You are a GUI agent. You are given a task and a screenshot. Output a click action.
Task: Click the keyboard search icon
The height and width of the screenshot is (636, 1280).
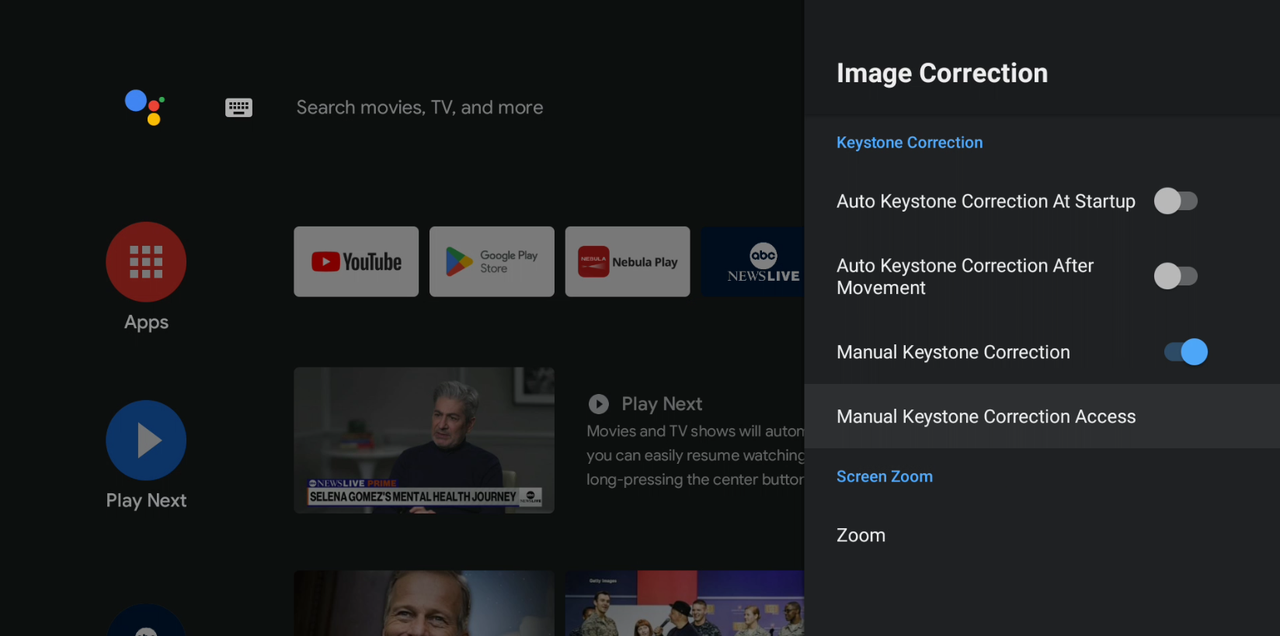click(238, 108)
